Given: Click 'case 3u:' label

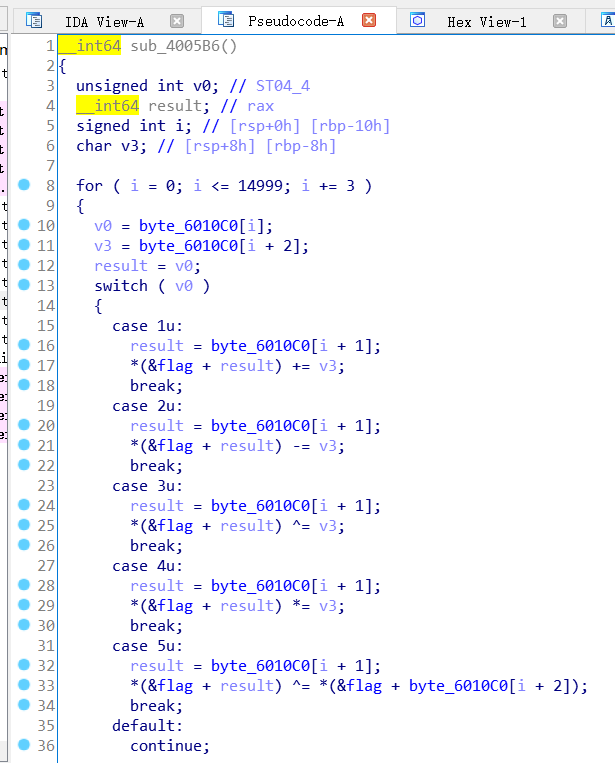Looking at the screenshot, I should (147, 486).
